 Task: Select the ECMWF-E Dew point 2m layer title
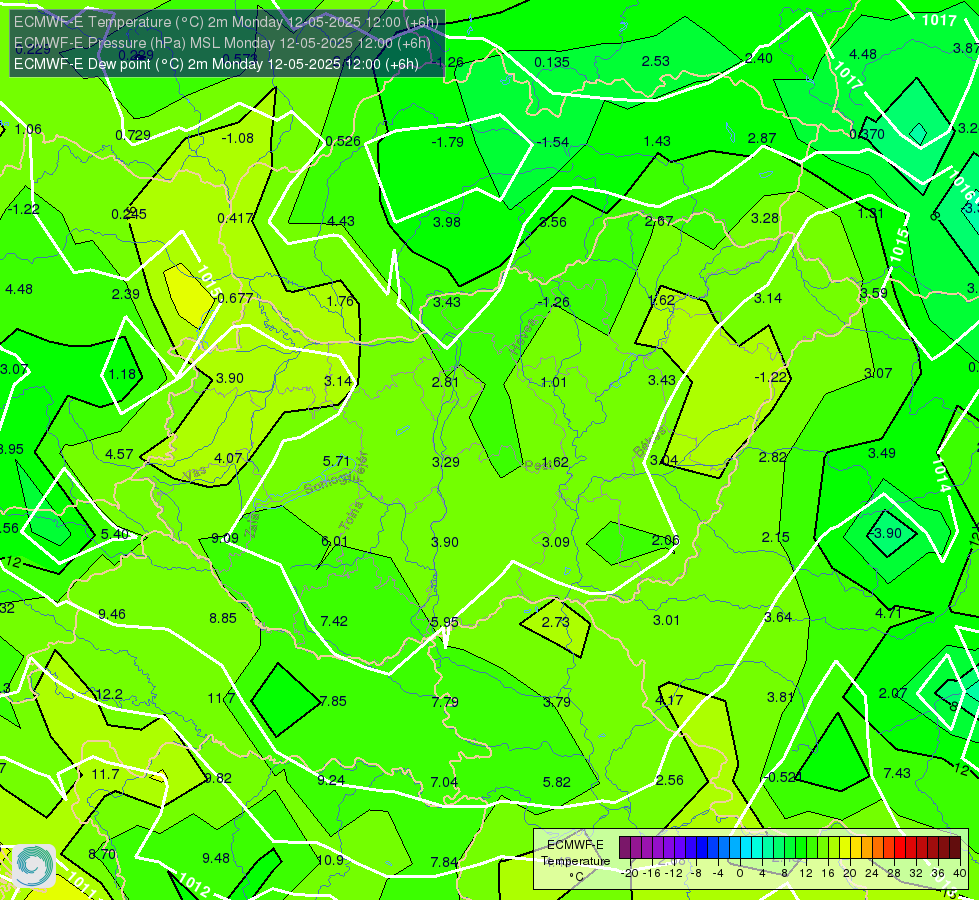point(216,64)
